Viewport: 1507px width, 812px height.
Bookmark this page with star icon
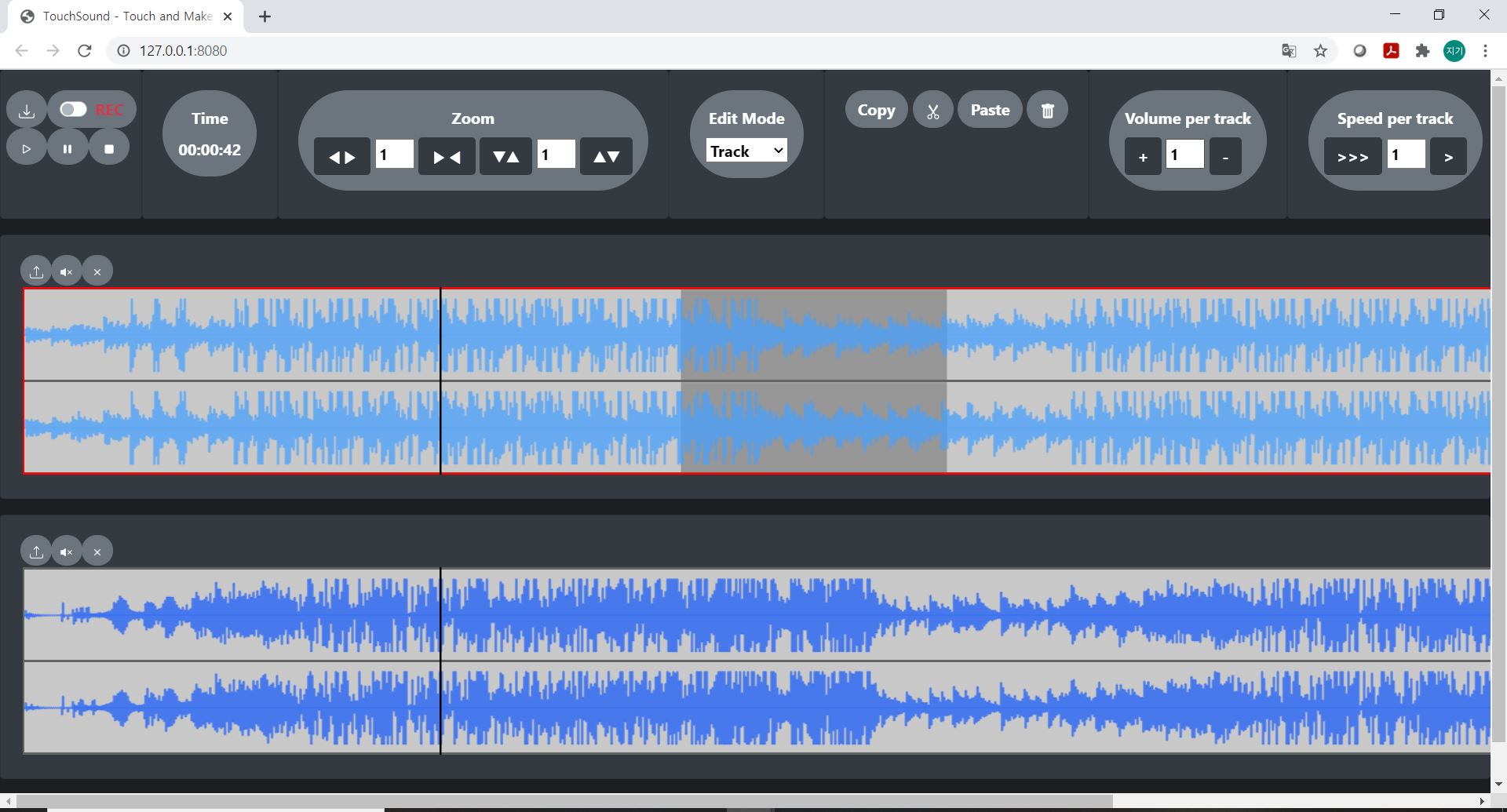[1320, 51]
